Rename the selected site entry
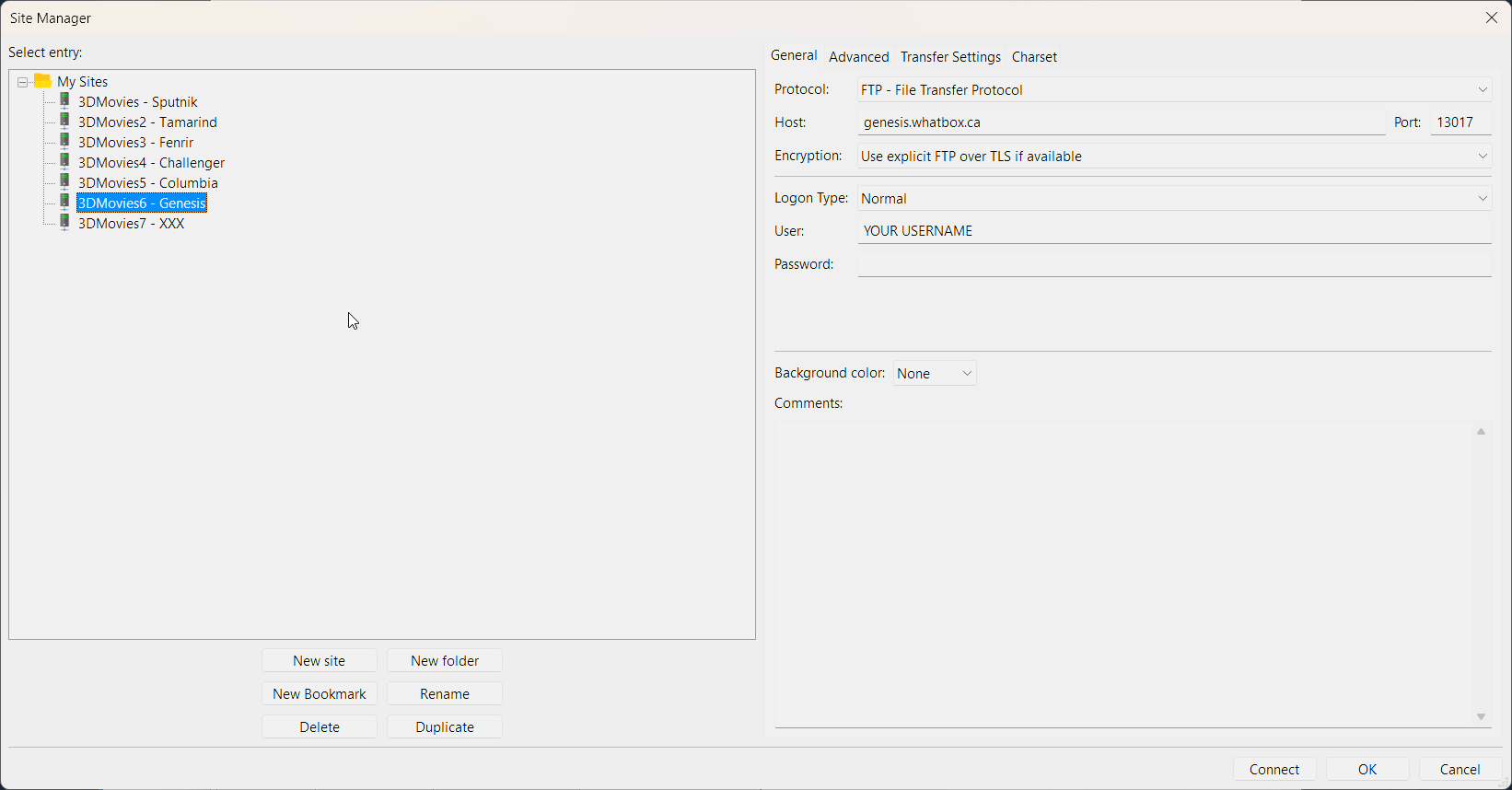The image size is (1512, 790). (x=445, y=693)
